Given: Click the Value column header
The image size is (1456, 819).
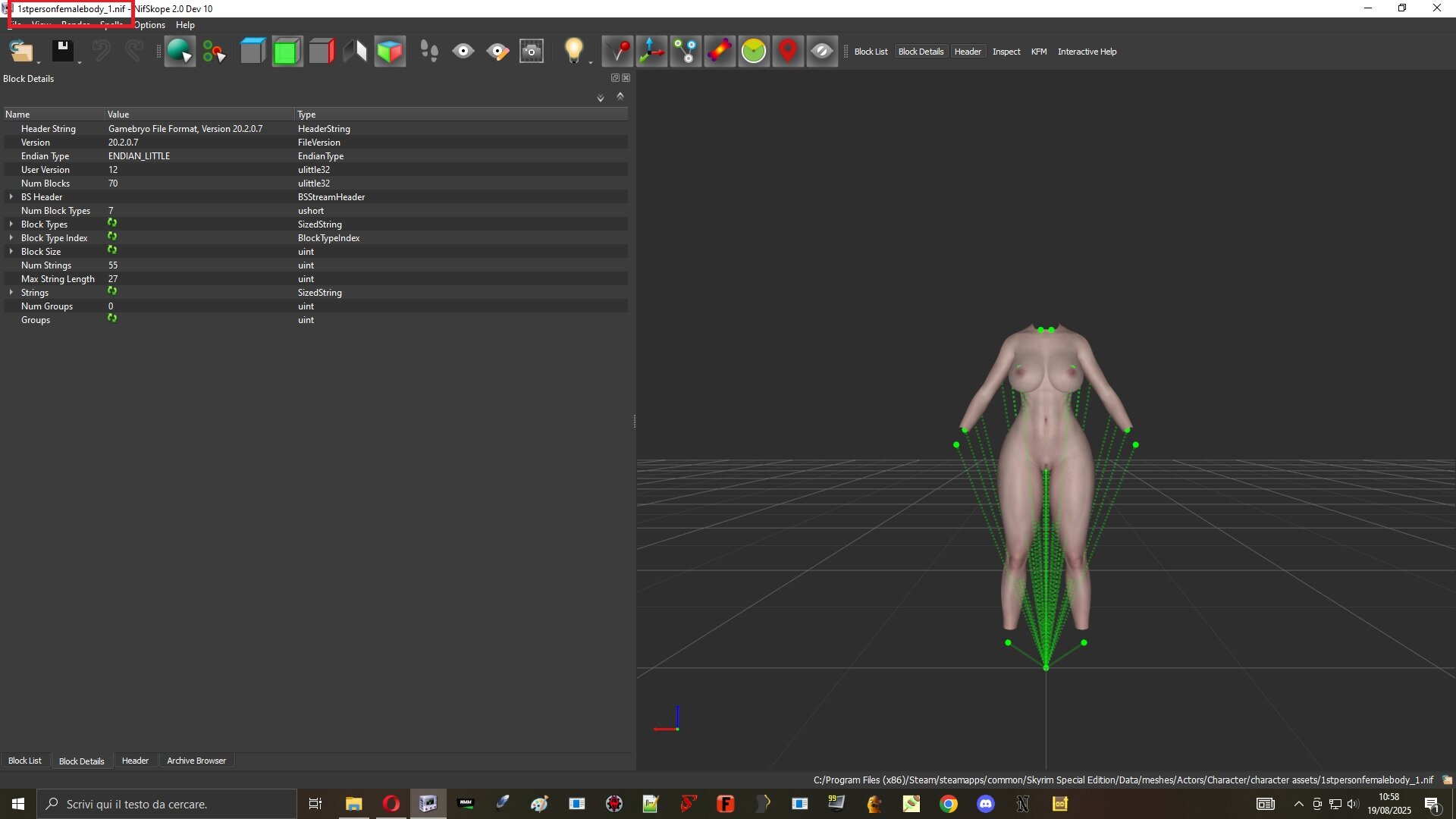Looking at the screenshot, I should click(199, 115).
